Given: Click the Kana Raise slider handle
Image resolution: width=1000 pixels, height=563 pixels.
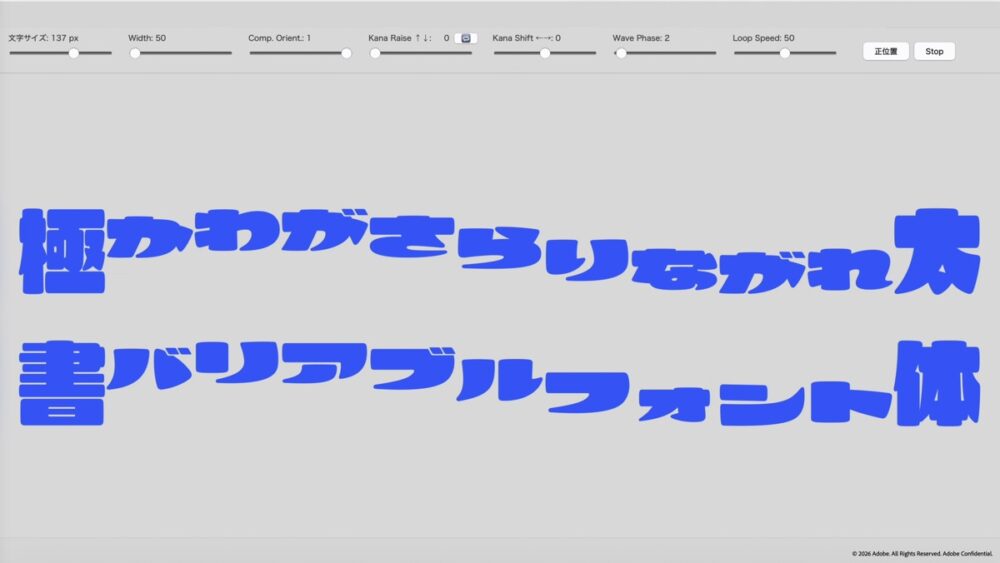Looking at the screenshot, I should pos(375,53).
